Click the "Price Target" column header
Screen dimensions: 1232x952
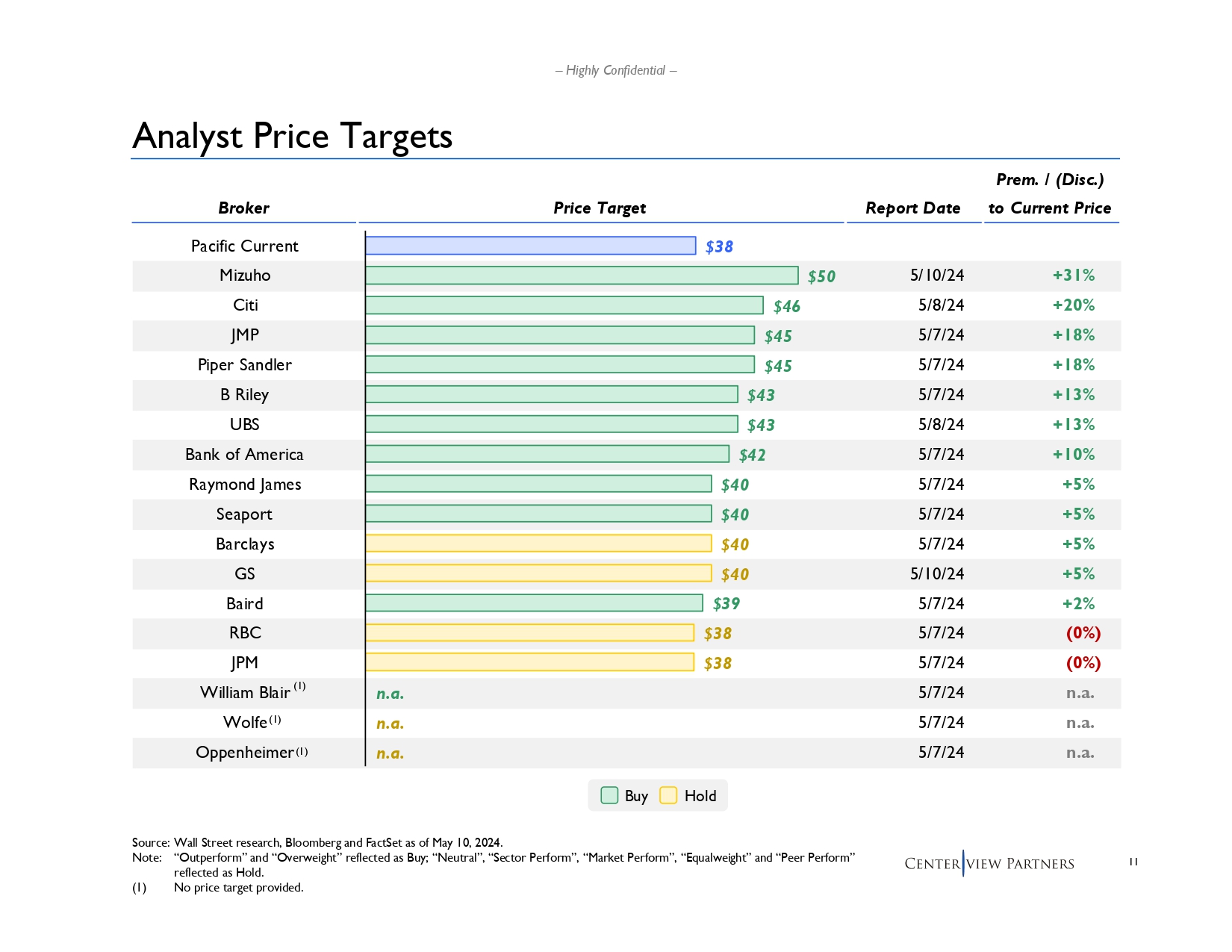[x=600, y=208]
